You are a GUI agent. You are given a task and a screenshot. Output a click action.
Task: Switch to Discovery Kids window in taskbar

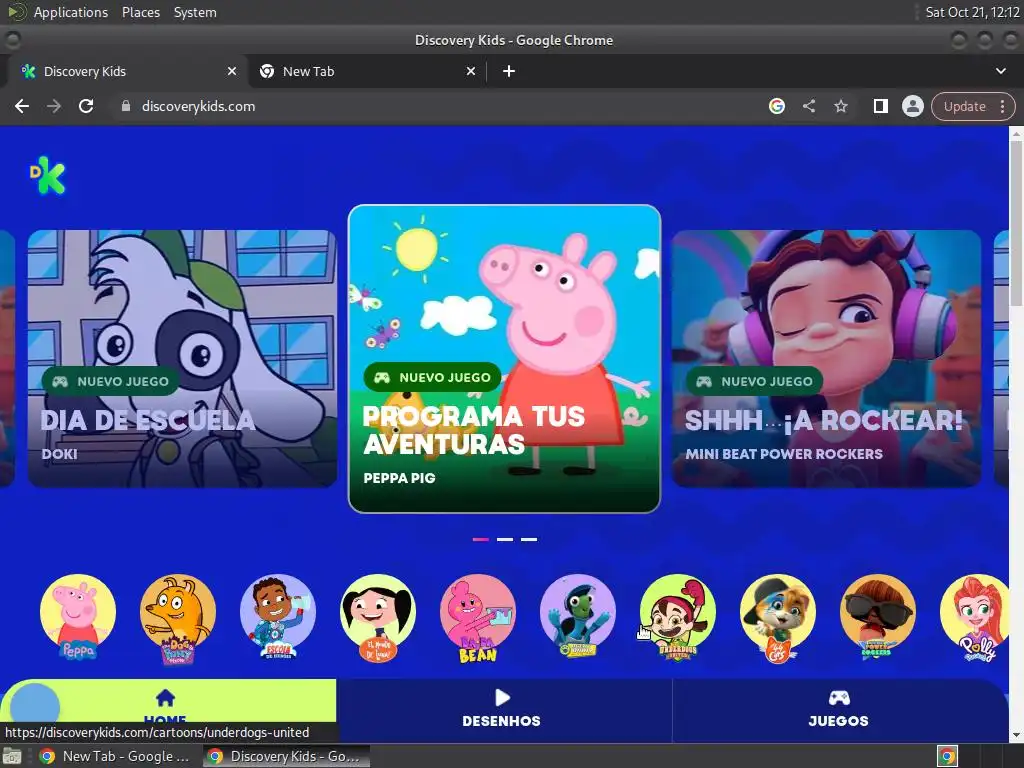(286, 756)
